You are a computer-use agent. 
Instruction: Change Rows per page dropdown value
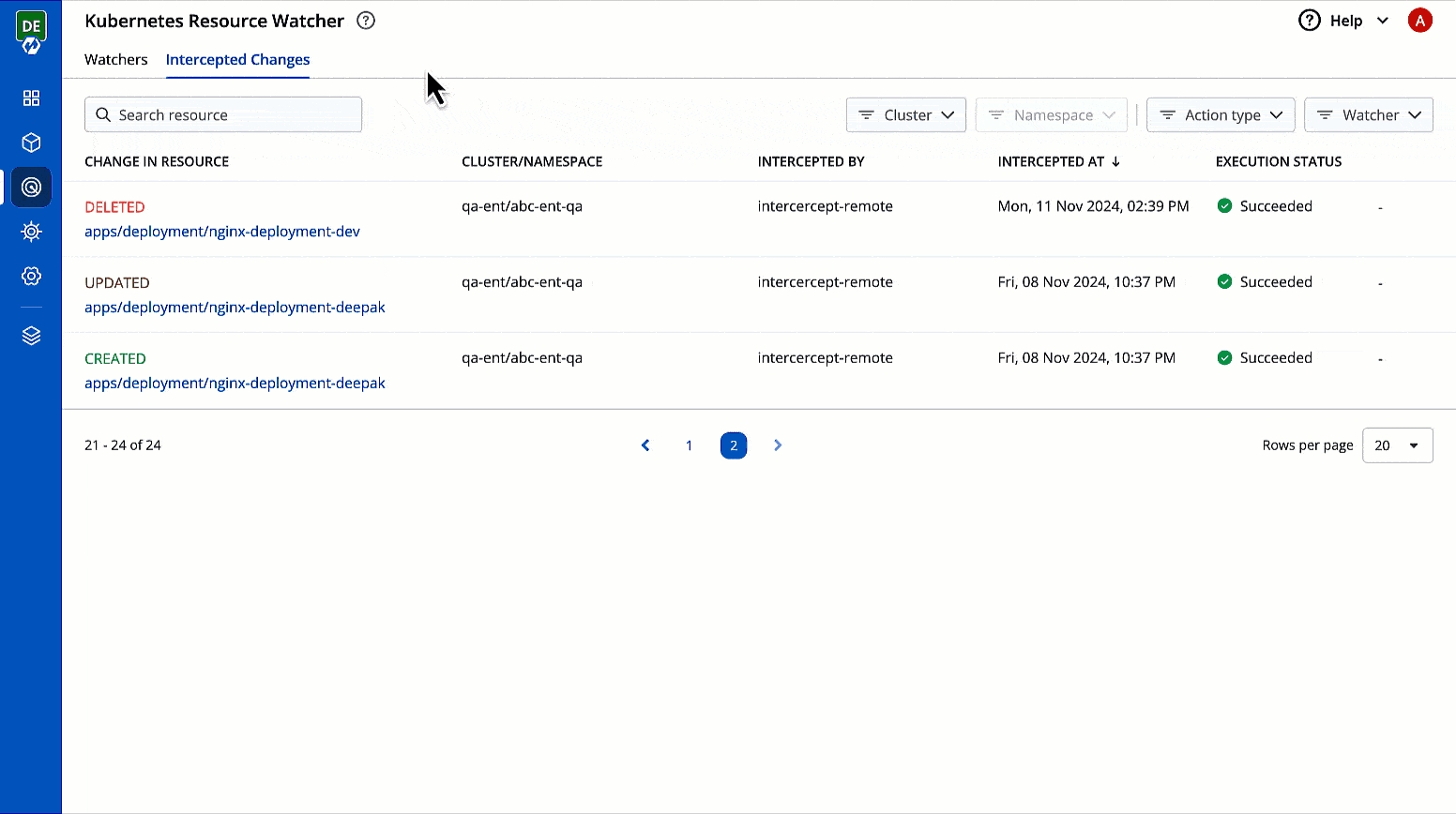click(x=1397, y=445)
